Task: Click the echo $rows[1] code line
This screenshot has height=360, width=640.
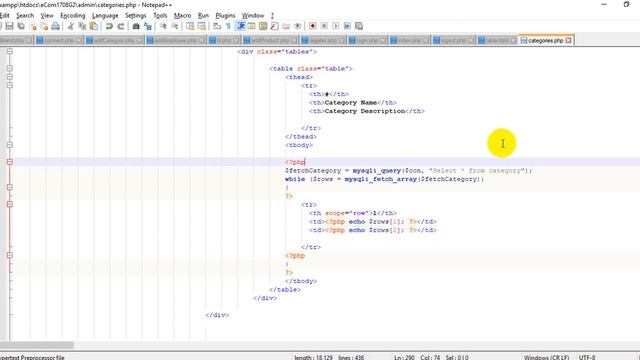Action: pyautogui.click(x=373, y=222)
